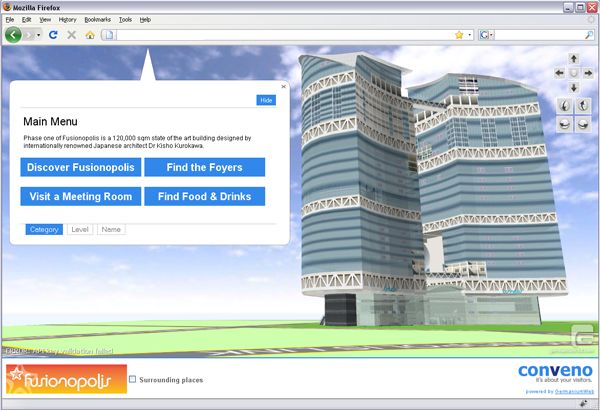Screen dimensions: 600x410
Task: Click the Find Food & Drinks button
Action: (x=204, y=196)
